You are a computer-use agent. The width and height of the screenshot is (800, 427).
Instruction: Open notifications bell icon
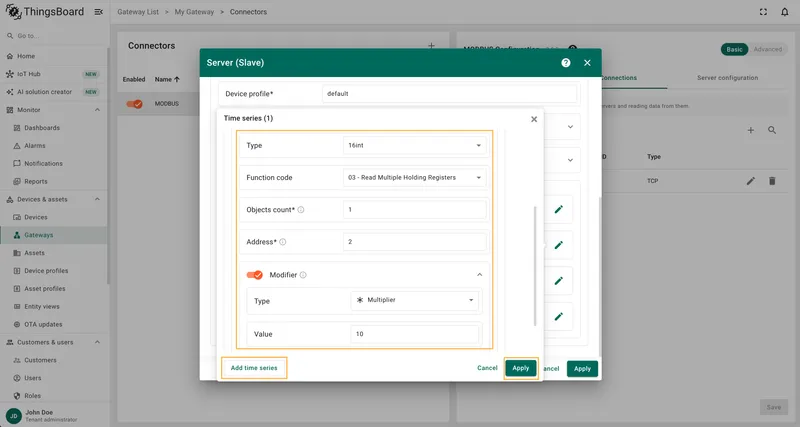point(785,12)
